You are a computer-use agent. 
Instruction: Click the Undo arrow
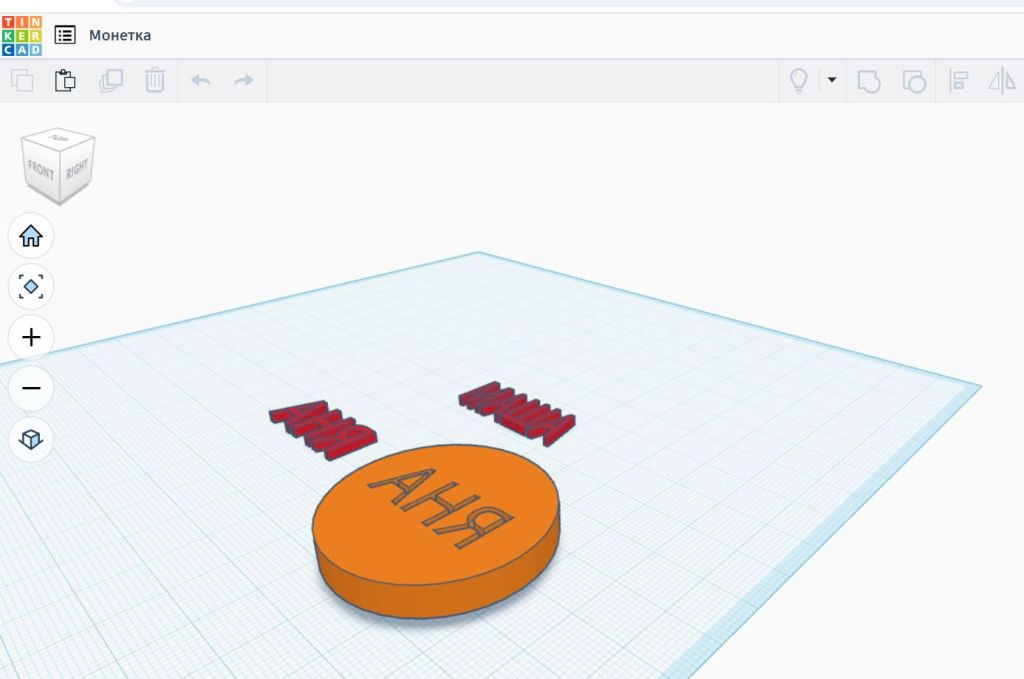click(200, 80)
